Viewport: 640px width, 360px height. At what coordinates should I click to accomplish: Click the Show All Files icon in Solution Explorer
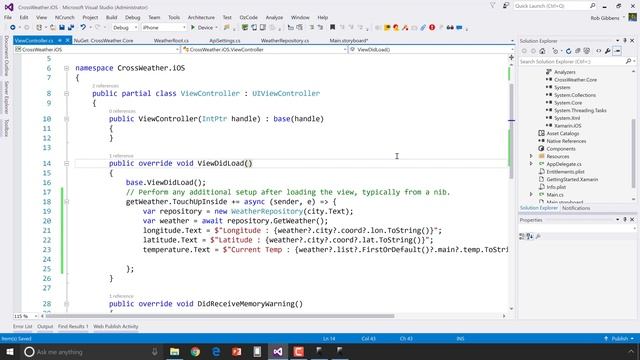click(x=587, y=51)
